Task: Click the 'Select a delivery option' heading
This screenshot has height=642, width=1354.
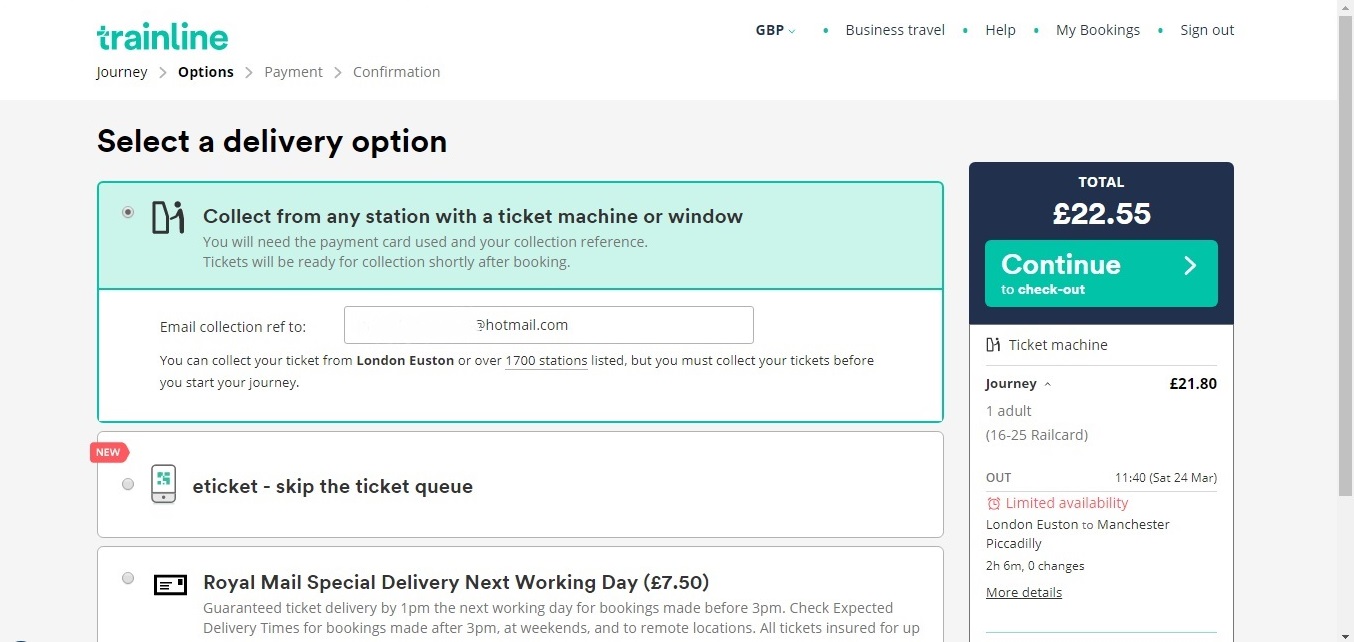Action: [x=272, y=142]
